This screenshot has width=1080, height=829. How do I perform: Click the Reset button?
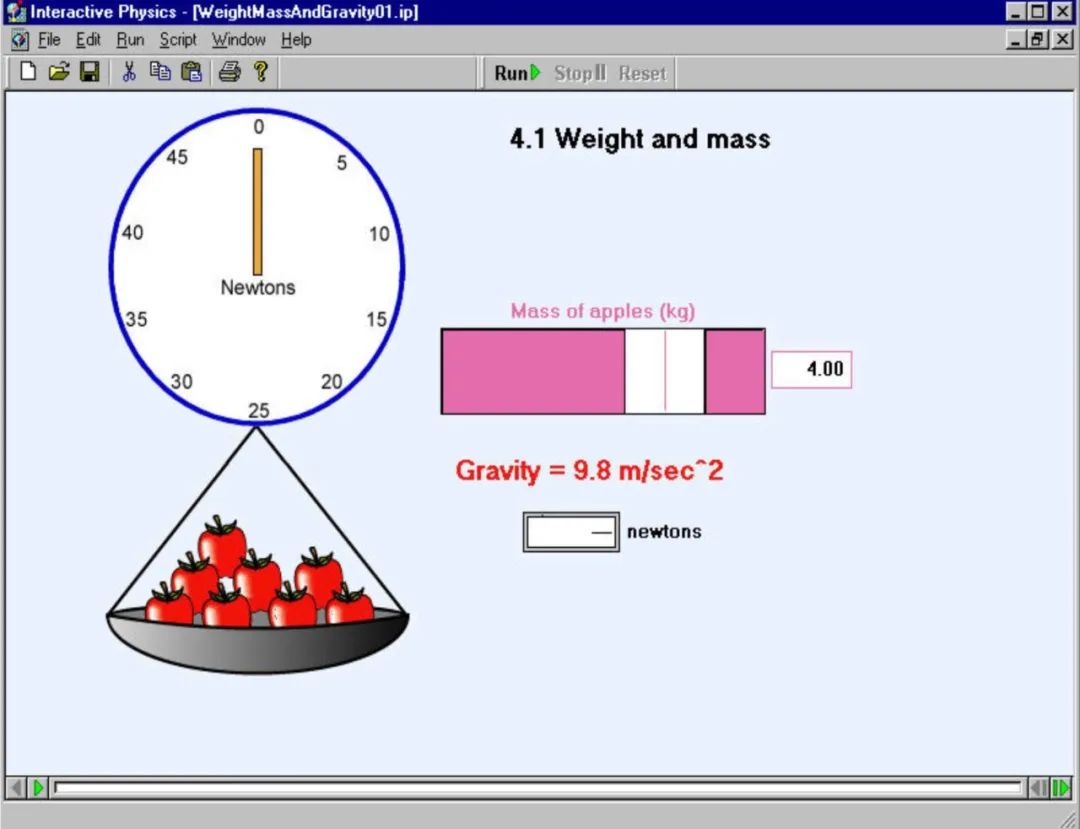click(642, 73)
